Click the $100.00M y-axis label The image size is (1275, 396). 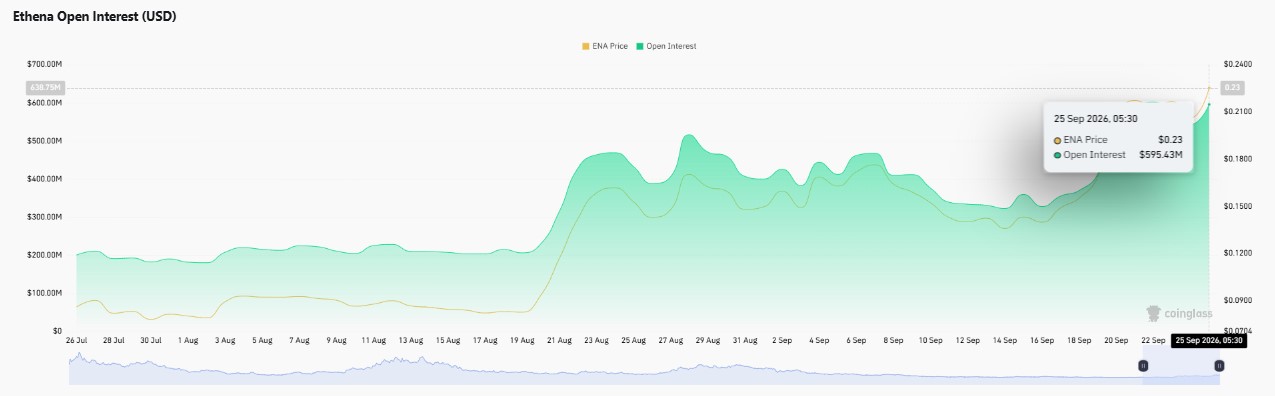(x=44, y=292)
